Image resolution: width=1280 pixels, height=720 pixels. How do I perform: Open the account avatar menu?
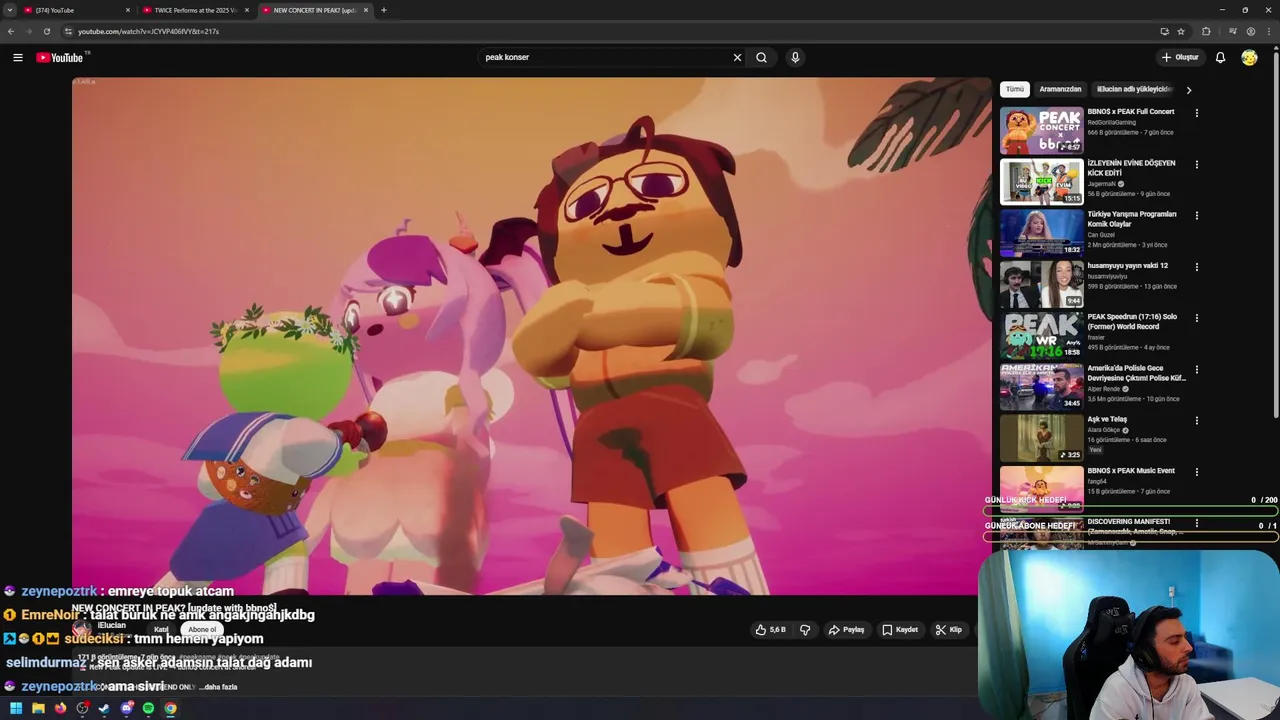1249,57
